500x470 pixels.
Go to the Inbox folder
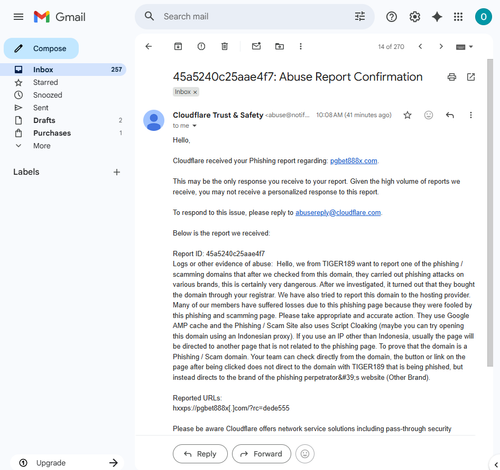pos(63,69)
